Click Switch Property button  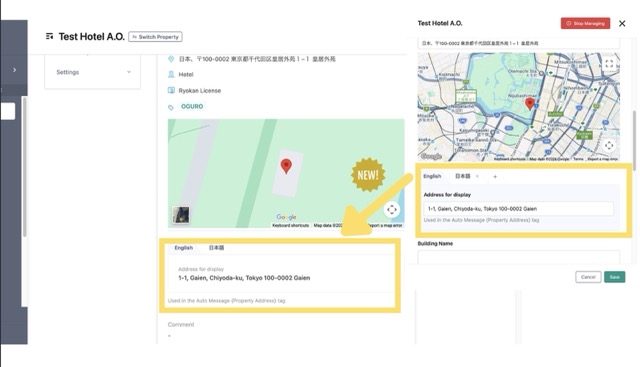[x=156, y=37]
